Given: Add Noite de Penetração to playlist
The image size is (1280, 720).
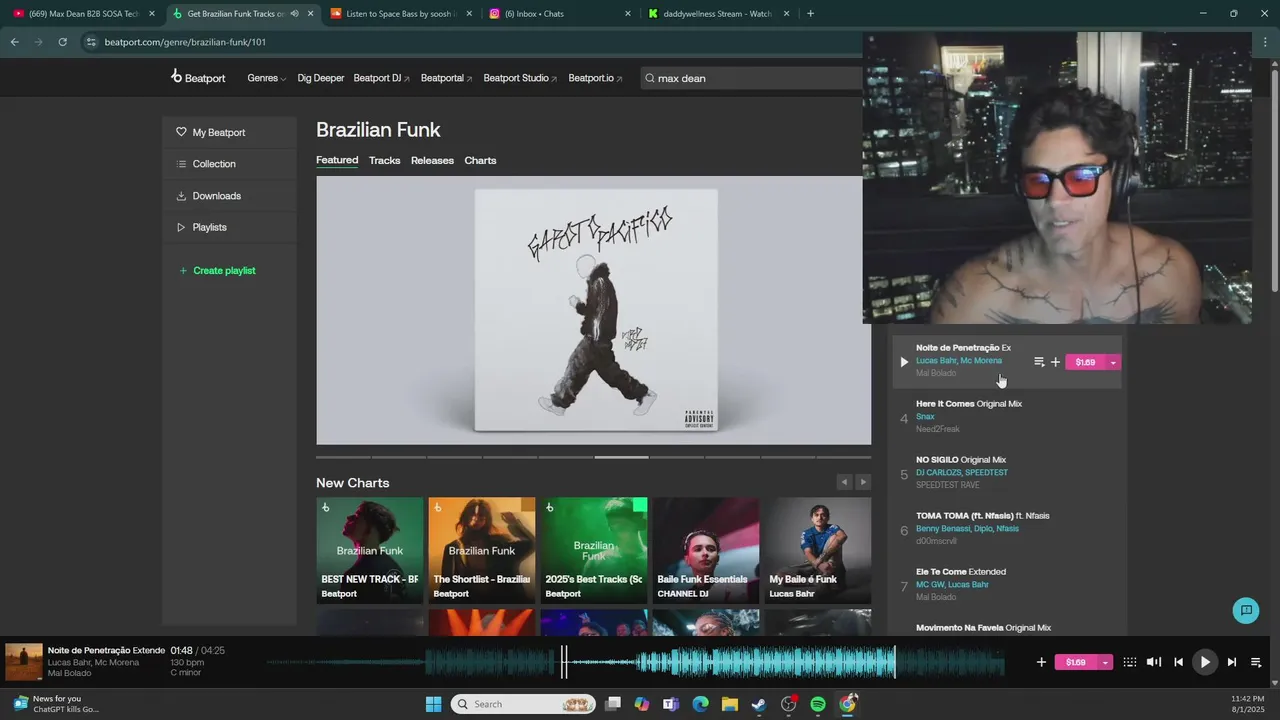Looking at the screenshot, I should [x=1055, y=362].
